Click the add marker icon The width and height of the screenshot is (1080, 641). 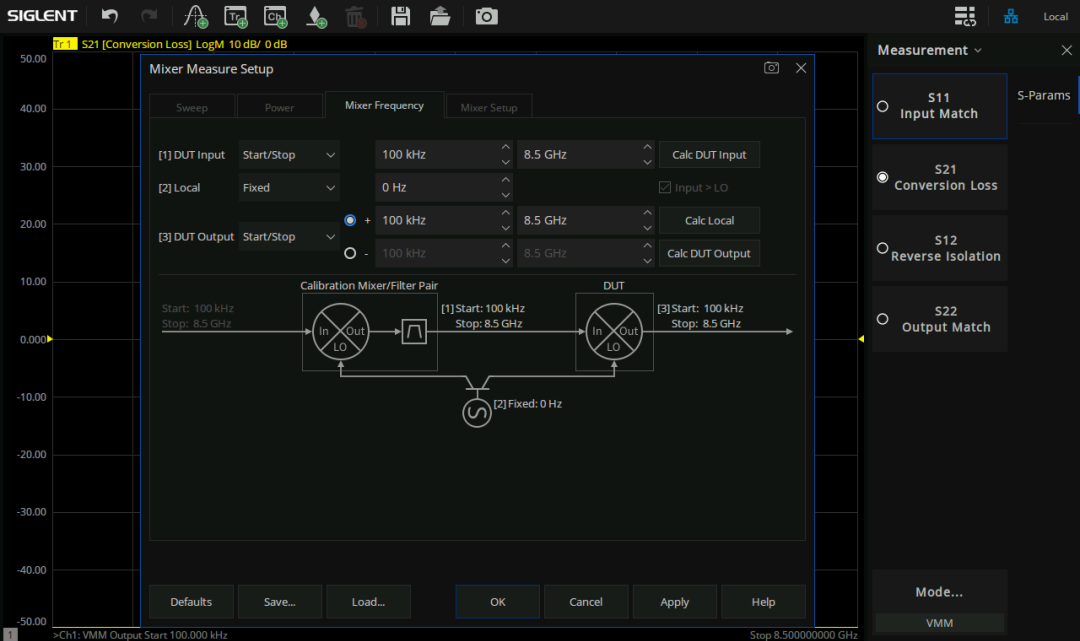(x=316, y=16)
